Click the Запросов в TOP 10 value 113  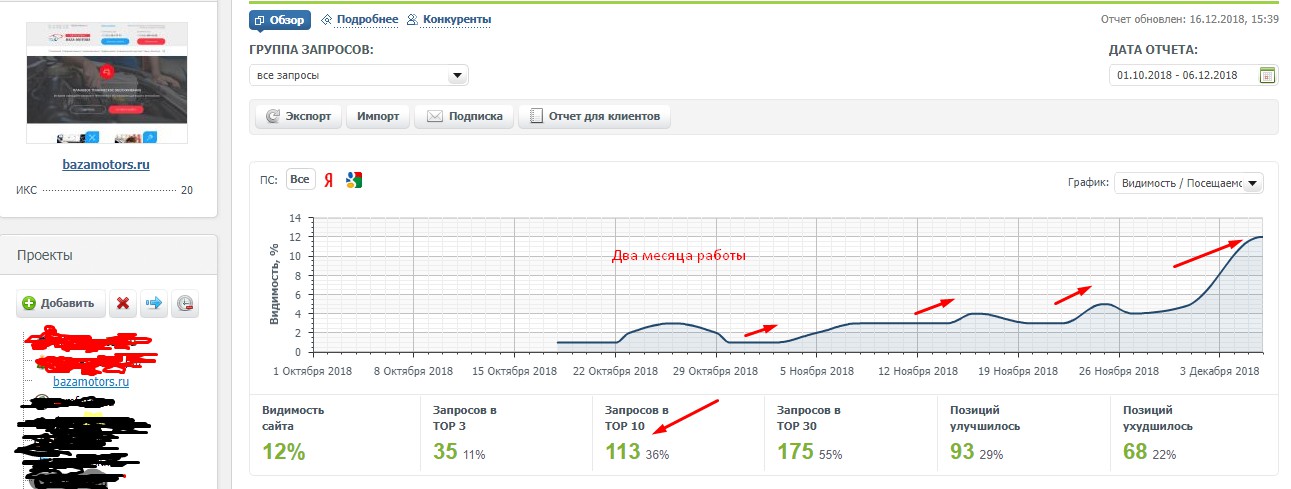pos(622,452)
